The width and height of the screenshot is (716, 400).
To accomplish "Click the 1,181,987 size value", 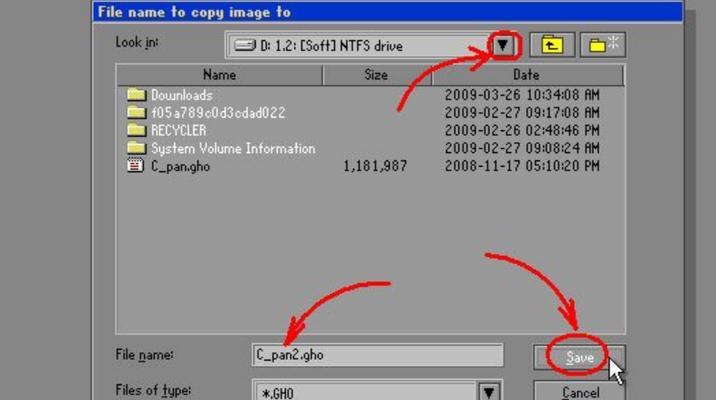I will click(375, 166).
